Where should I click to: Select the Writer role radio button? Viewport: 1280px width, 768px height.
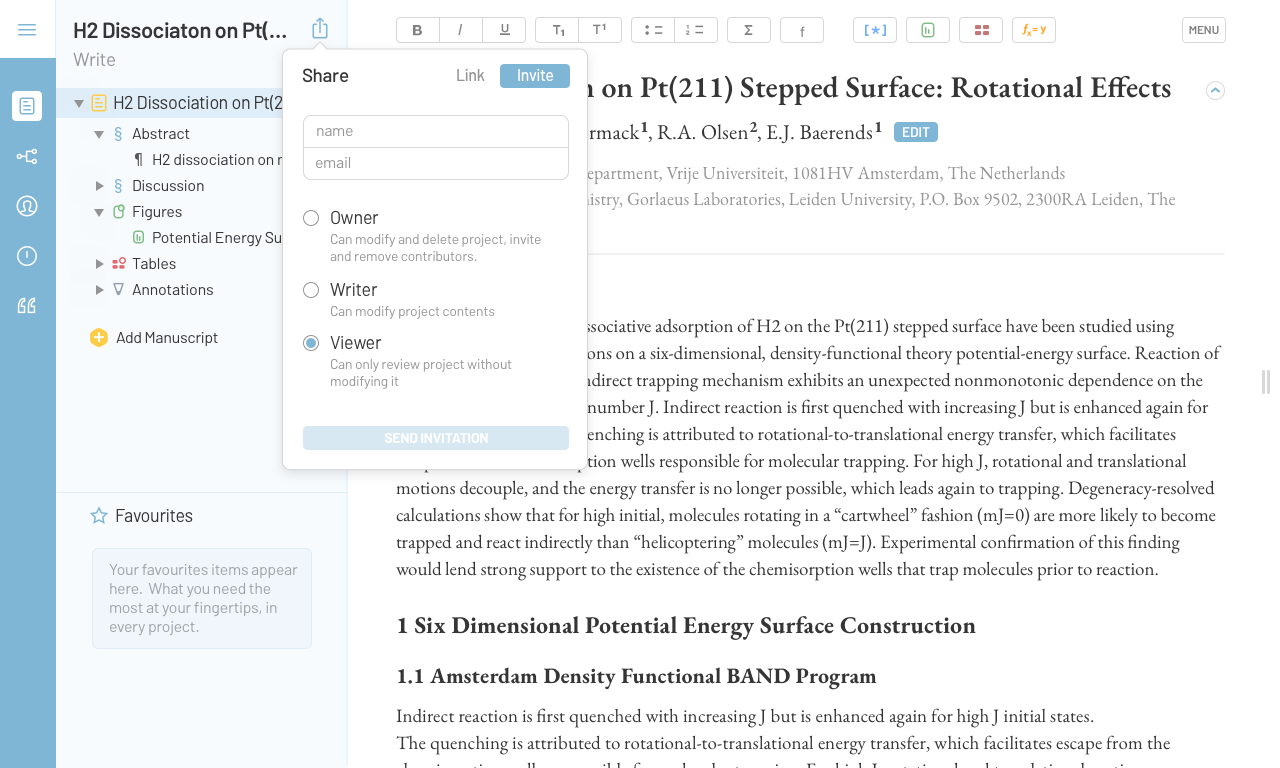[311, 290]
